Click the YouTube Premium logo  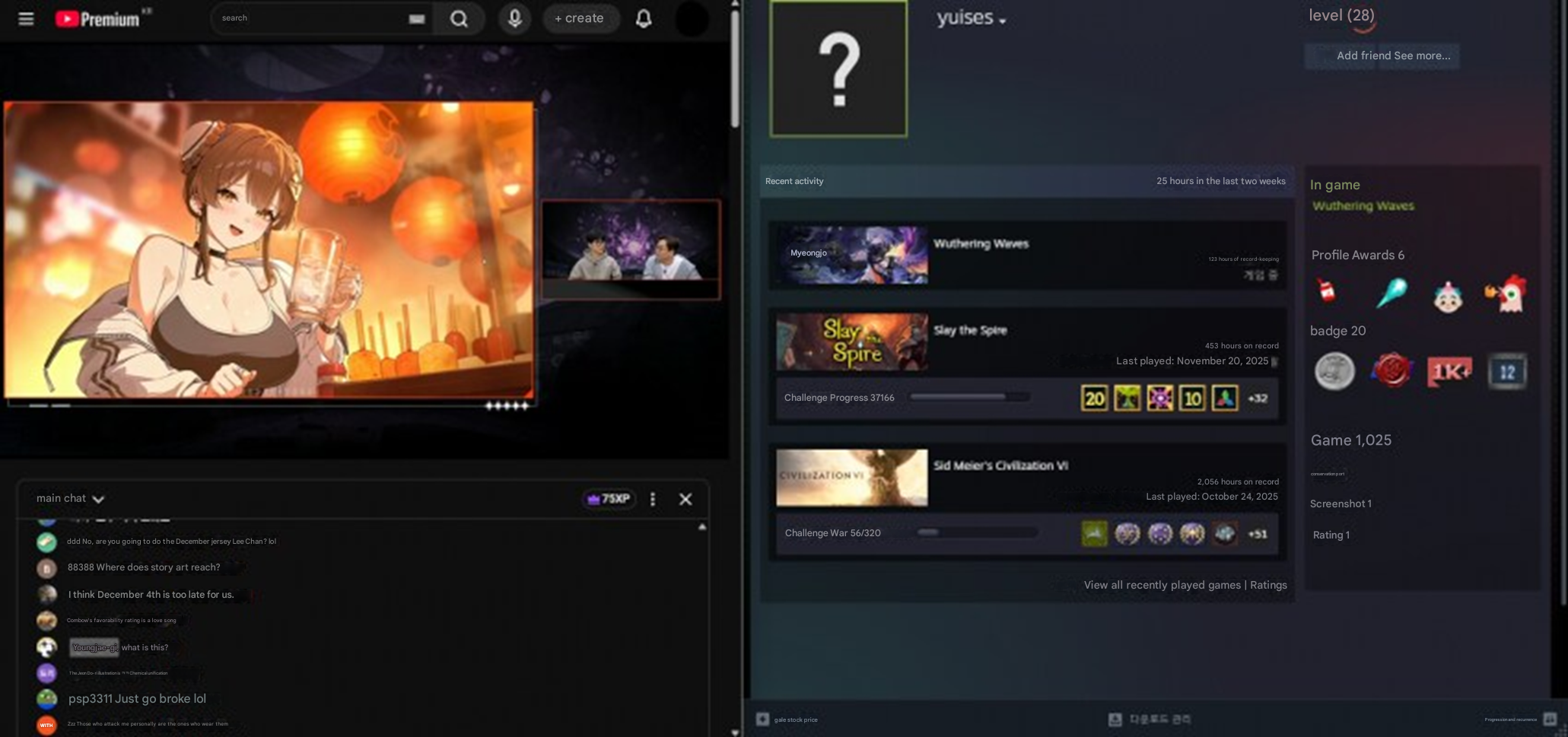pyautogui.click(x=97, y=18)
